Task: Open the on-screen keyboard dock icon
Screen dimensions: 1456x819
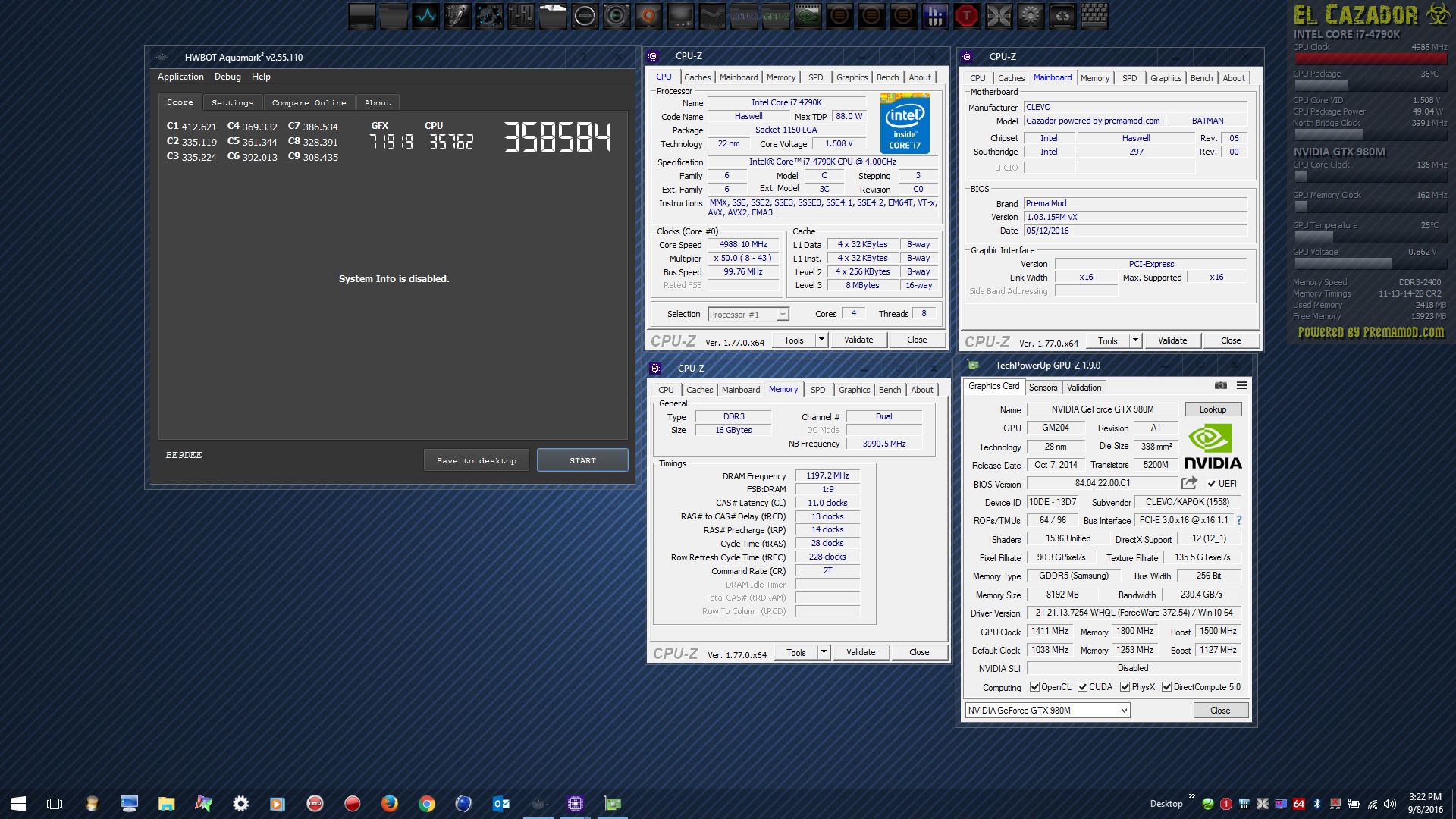Action: click(x=1094, y=16)
